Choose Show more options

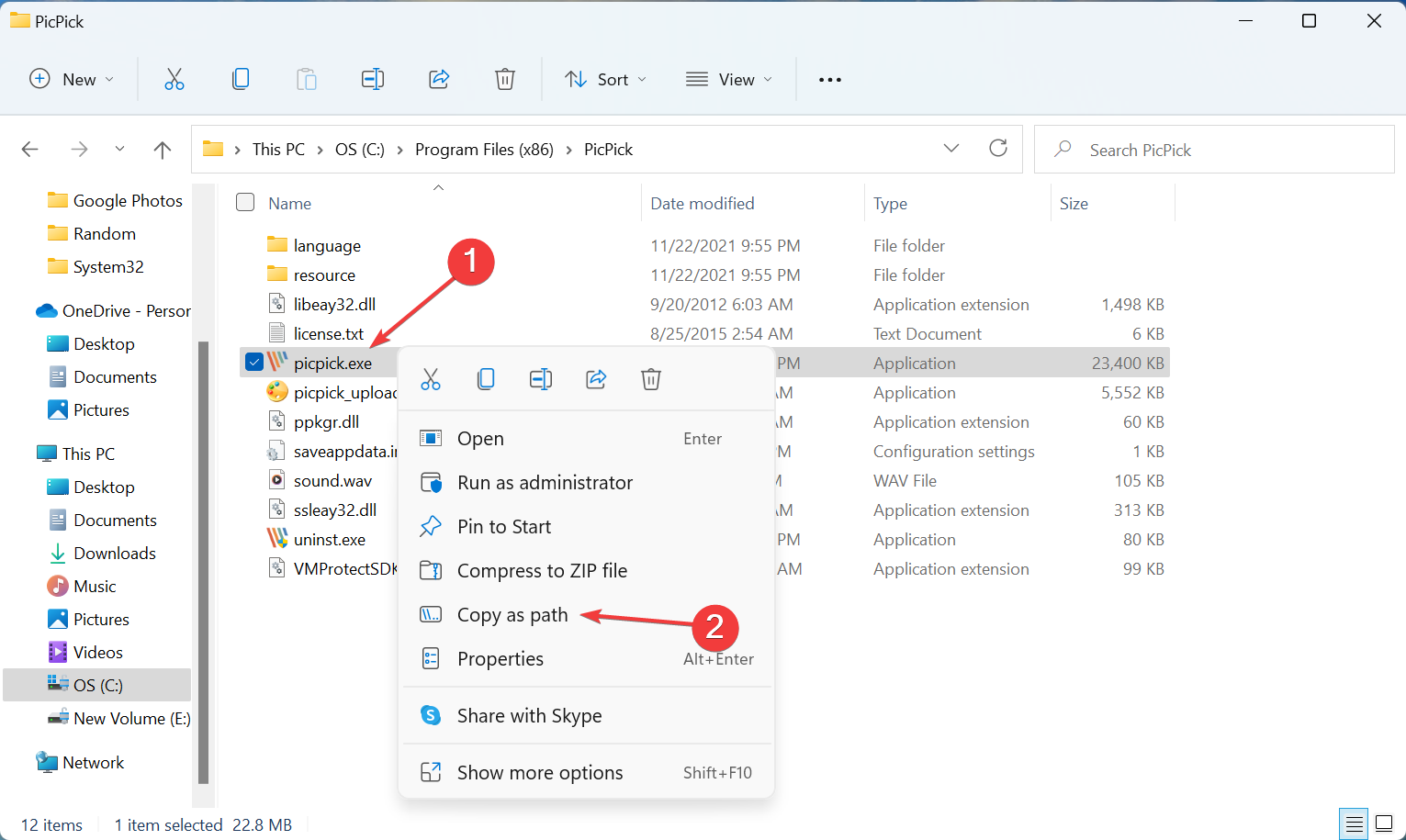pyautogui.click(x=588, y=773)
